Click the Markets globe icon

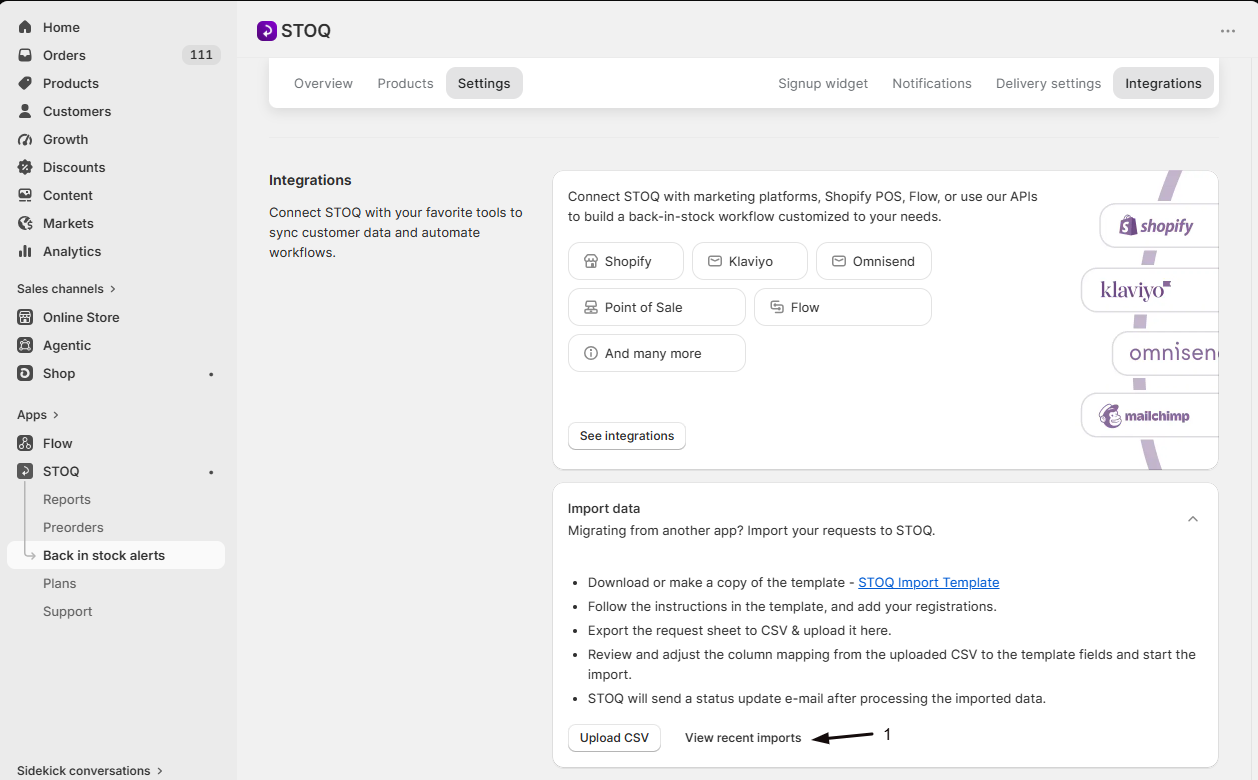[25, 223]
